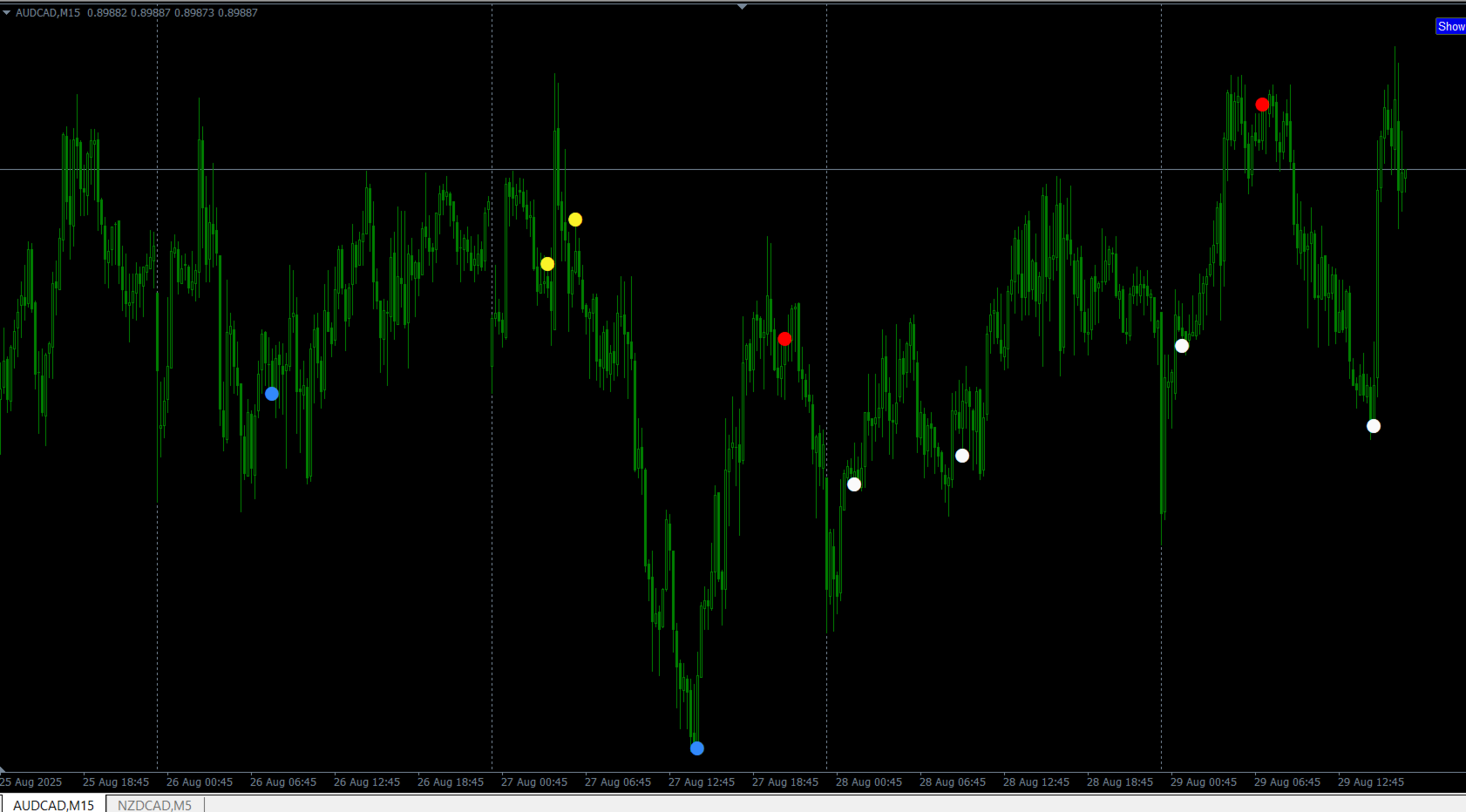
Task: Click the 26 Aug 00:45 time axis label
Action: tap(200, 782)
